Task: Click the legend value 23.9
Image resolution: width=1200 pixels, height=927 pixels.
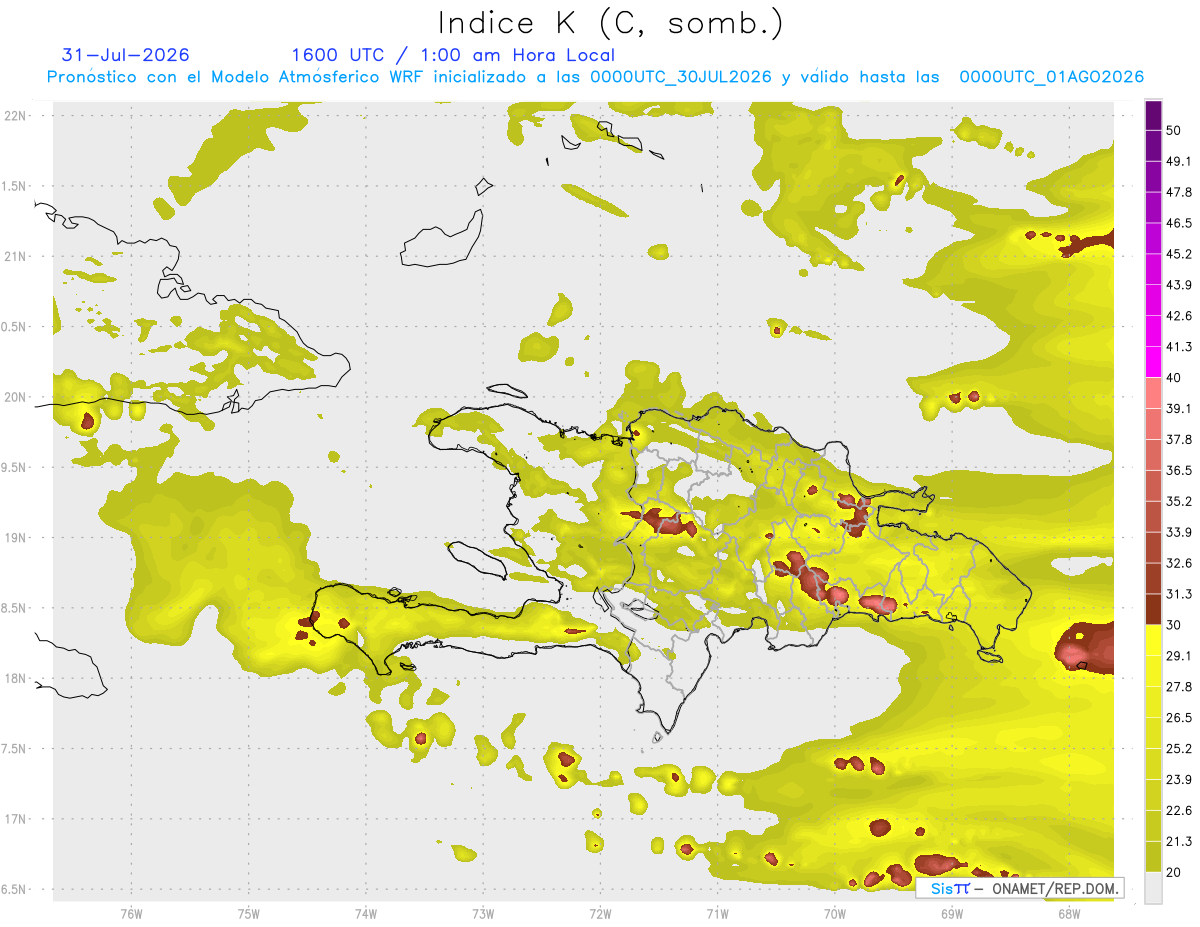Action: coord(1179,780)
